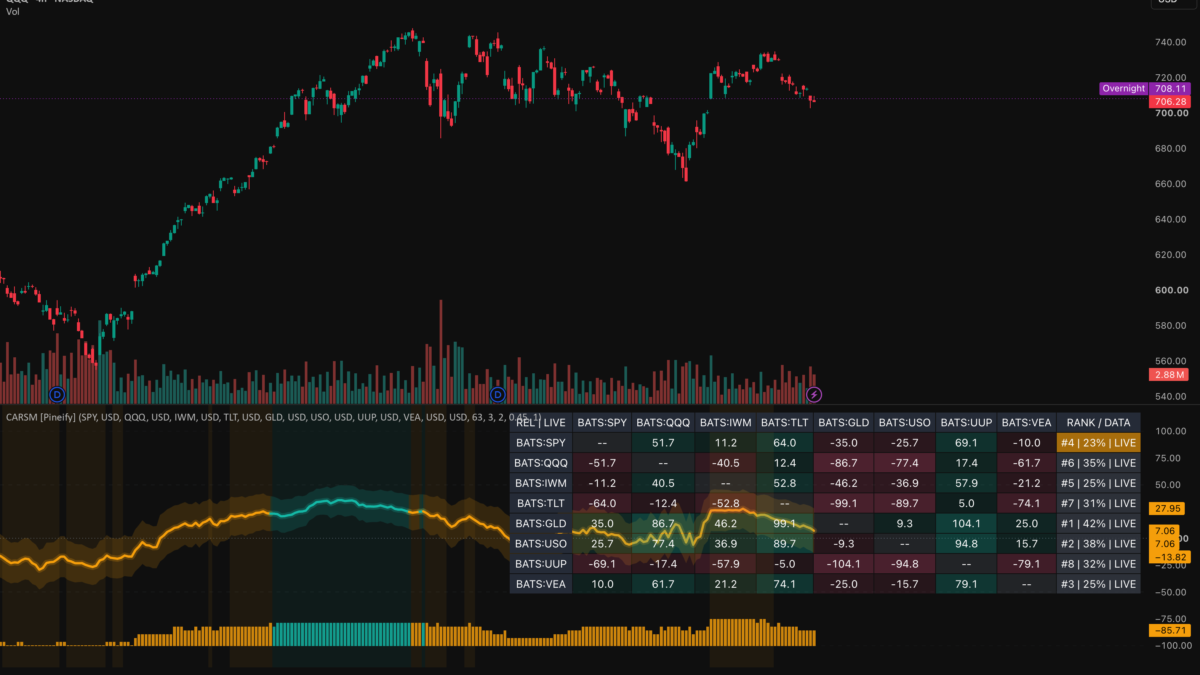Click the BATS:VEA column header
Image resolution: width=1200 pixels, height=675 pixels.
pyautogui.click(x=1027, y=423)
